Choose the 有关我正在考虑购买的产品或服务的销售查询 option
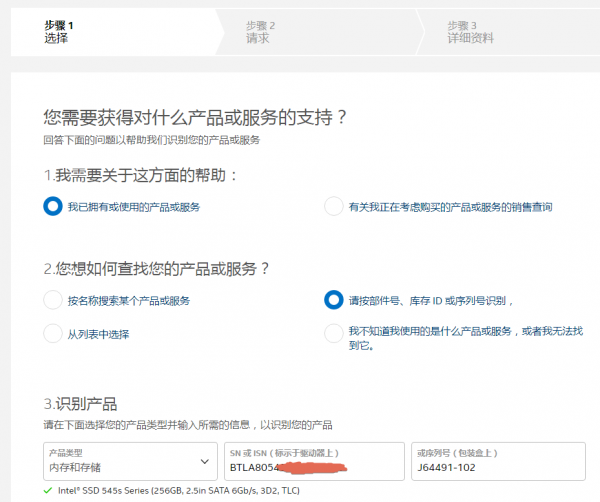Screen dimensions: 600x502 click(x=334, y=207)
